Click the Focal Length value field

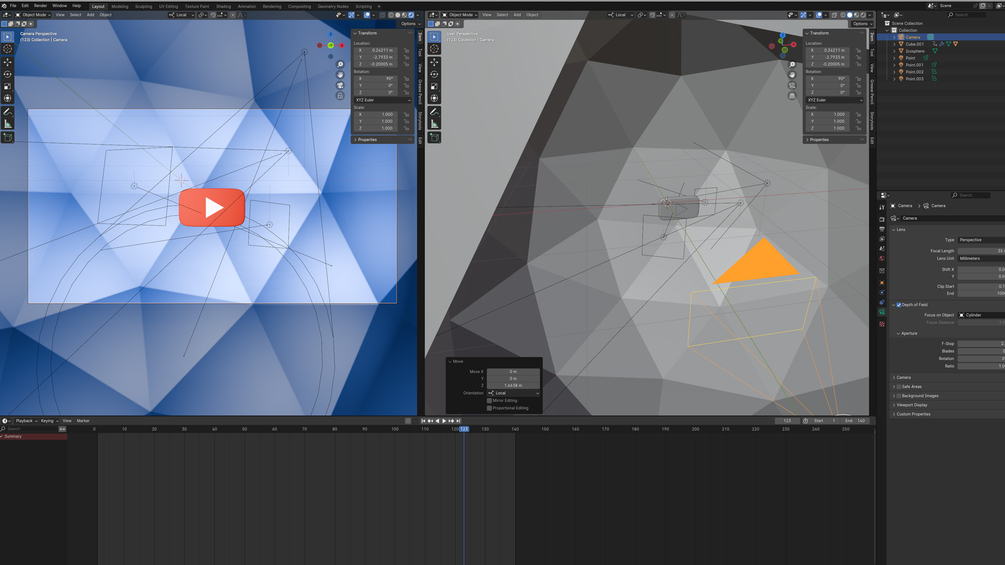tap(981, 250)
